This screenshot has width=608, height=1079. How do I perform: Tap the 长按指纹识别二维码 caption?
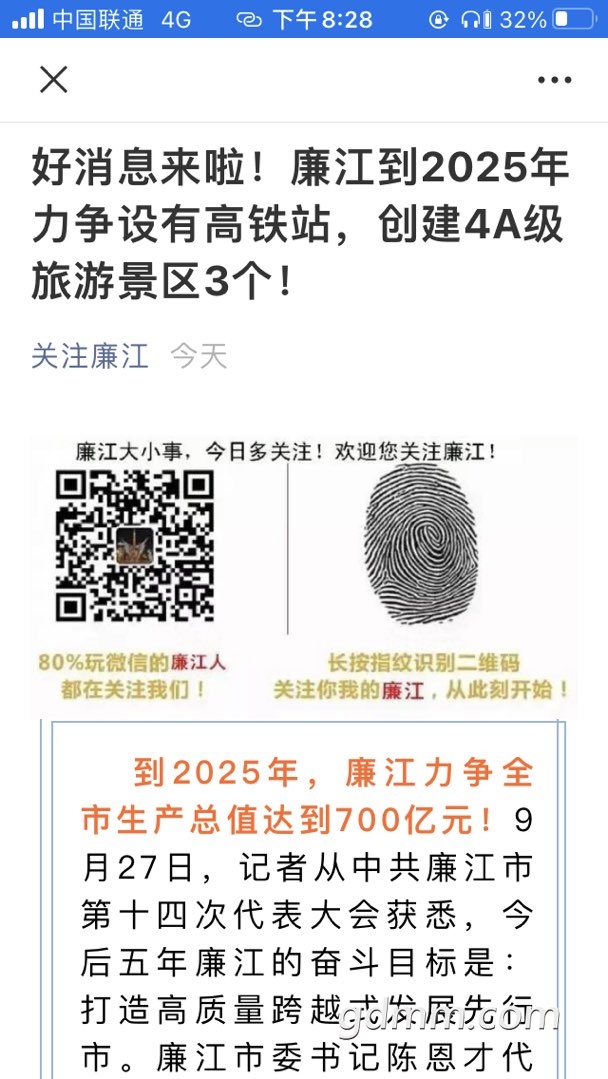coord(422,663)
